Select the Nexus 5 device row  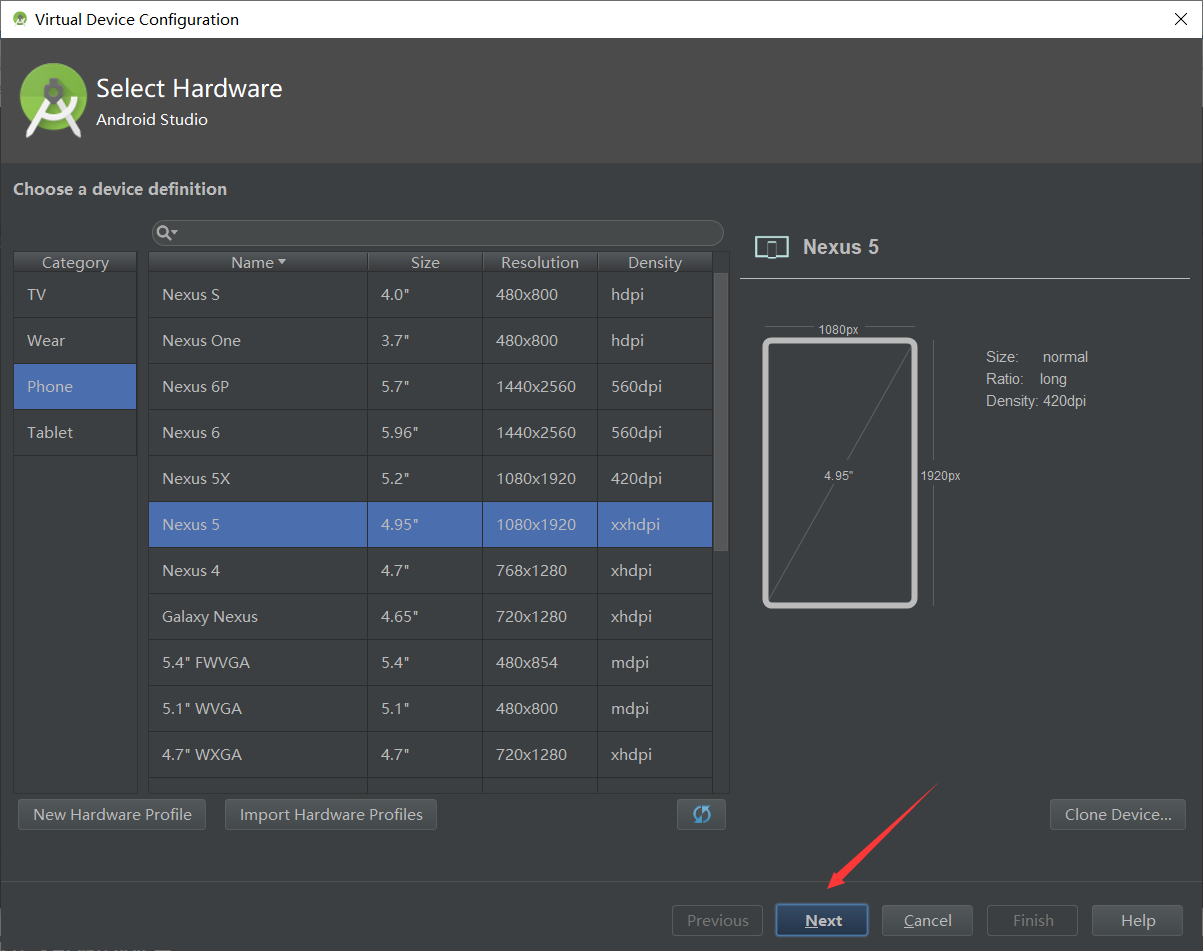pos(431,525)
